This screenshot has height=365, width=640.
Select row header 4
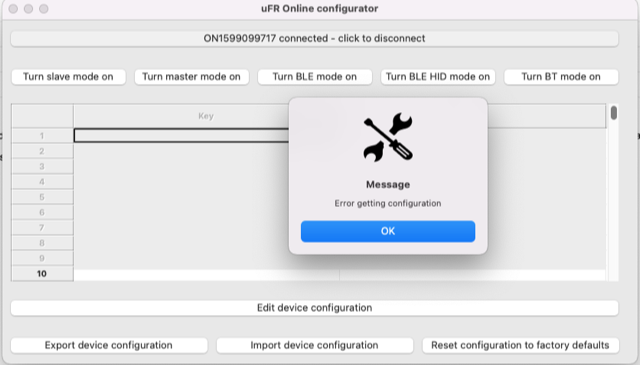pyautogui.click(x=42, y=182)
